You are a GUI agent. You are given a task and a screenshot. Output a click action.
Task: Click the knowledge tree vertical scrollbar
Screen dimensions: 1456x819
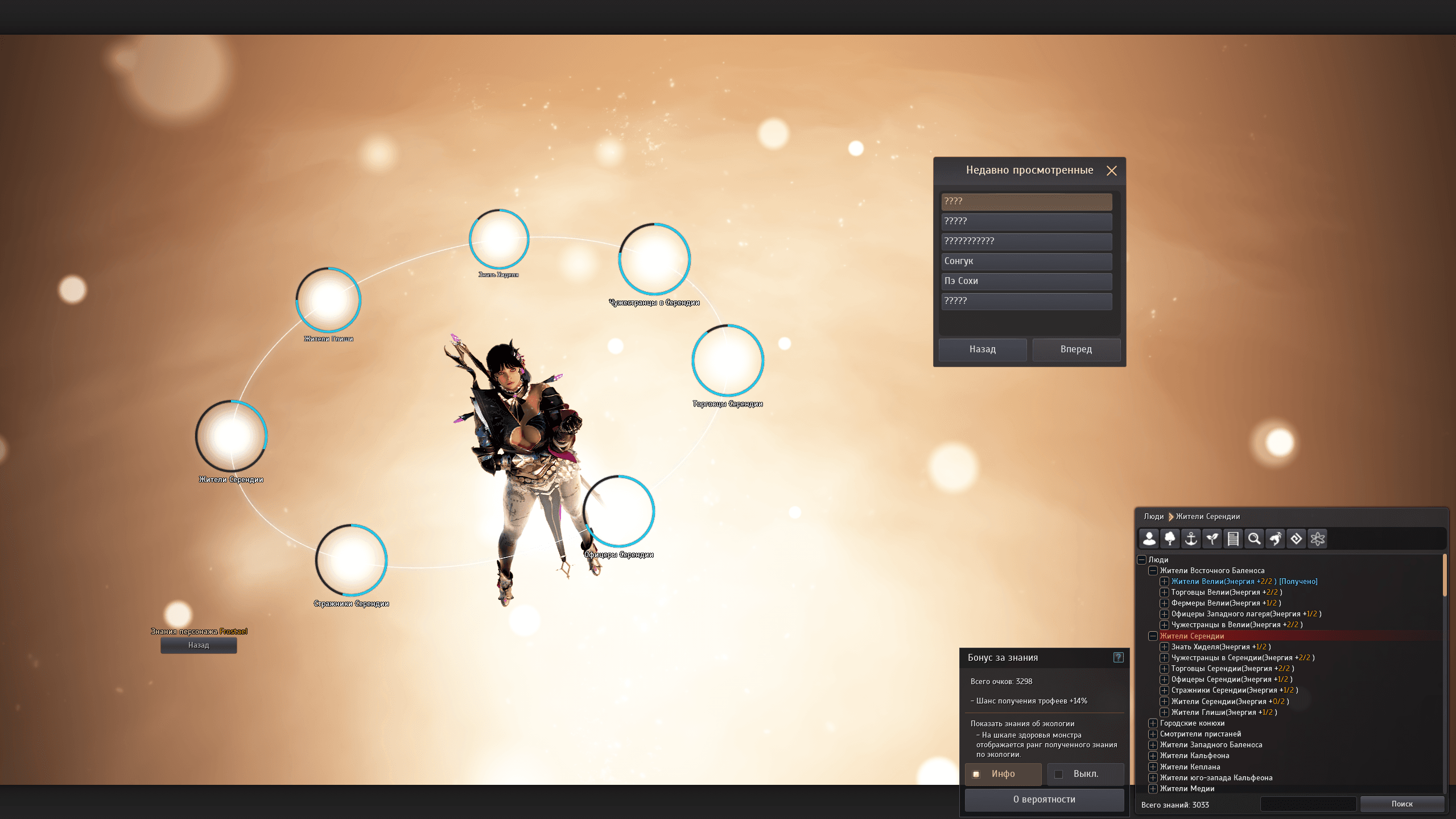1444,575
